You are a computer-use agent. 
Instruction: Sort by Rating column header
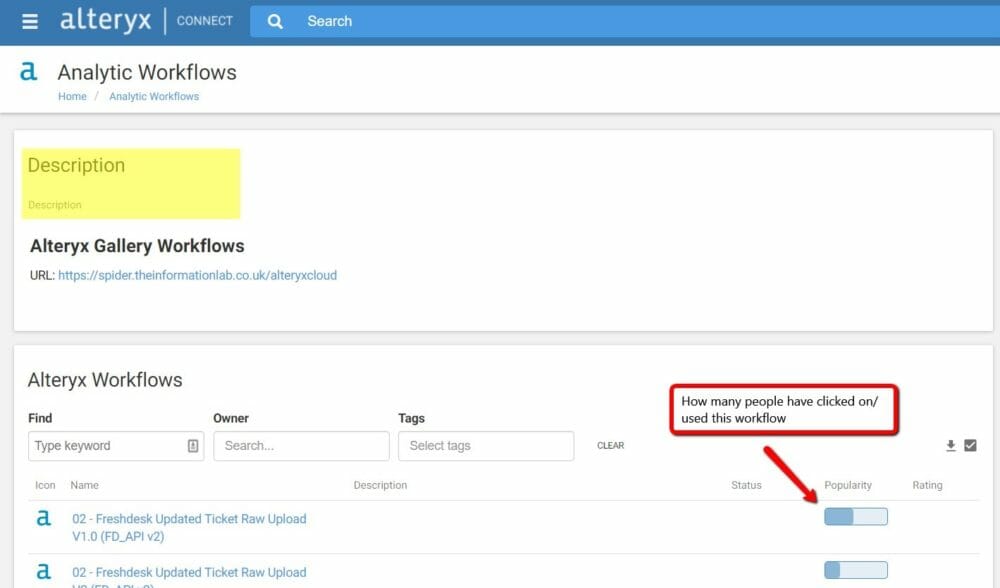[x=927, y=485]
